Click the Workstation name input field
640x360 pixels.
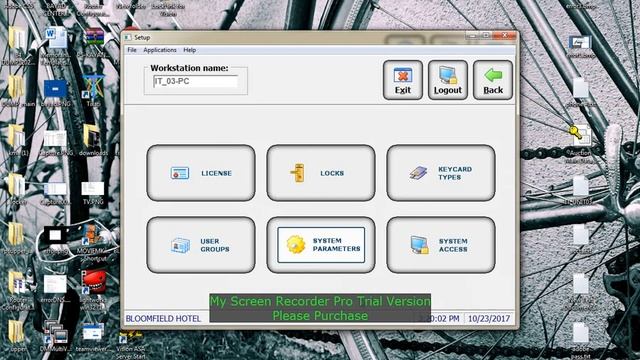click(196, 81)
